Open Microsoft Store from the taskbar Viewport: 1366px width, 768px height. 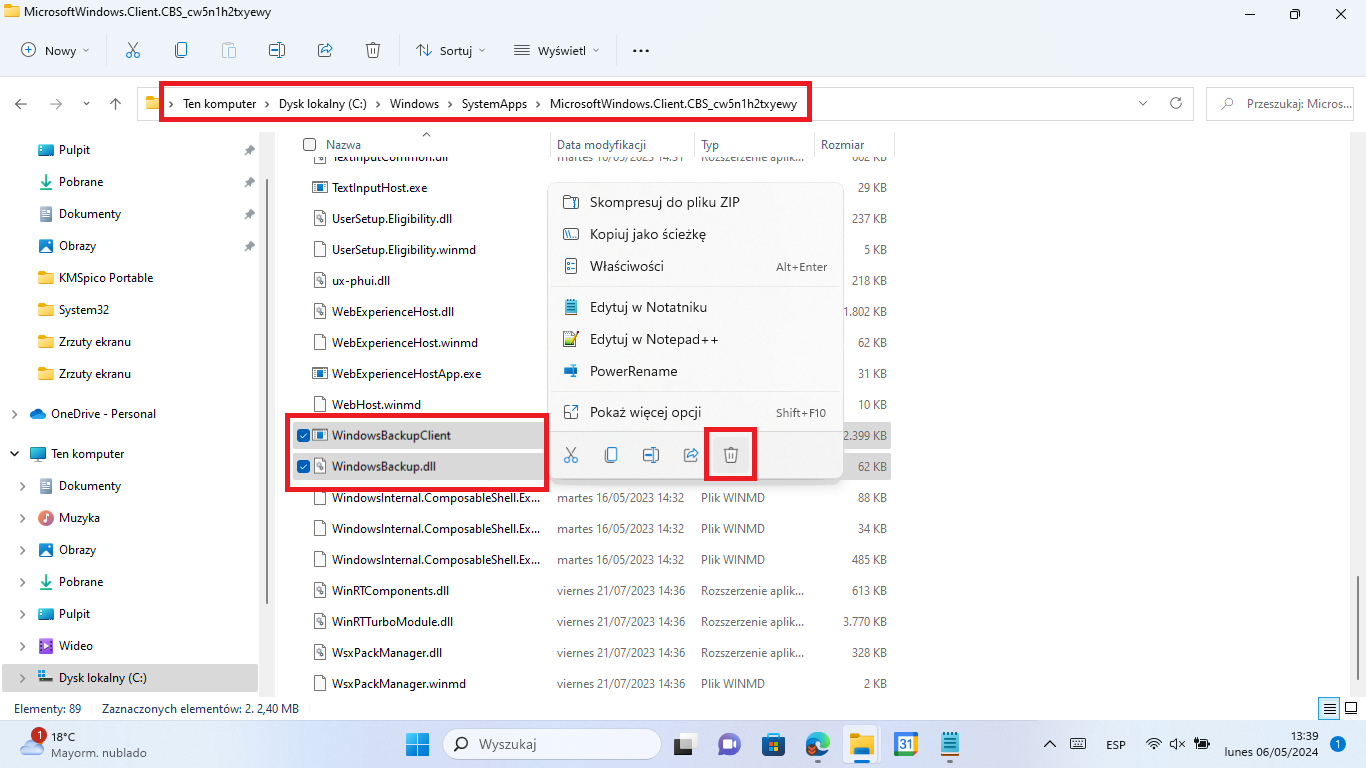coord(773,744)
